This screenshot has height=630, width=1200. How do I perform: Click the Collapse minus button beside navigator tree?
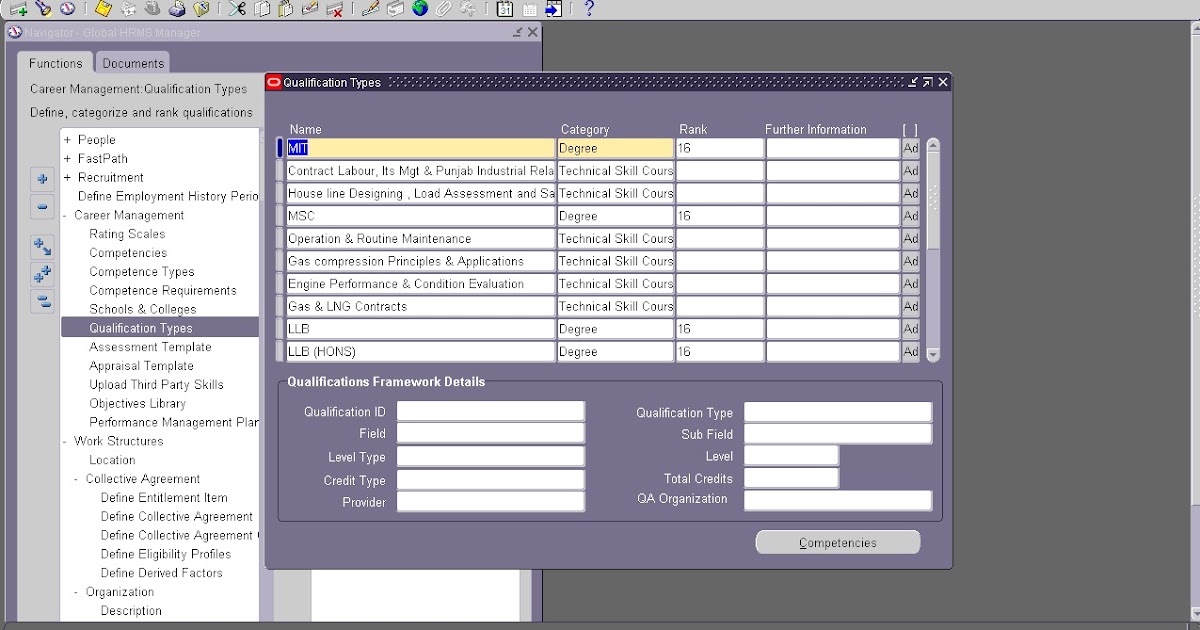(42, 208)
